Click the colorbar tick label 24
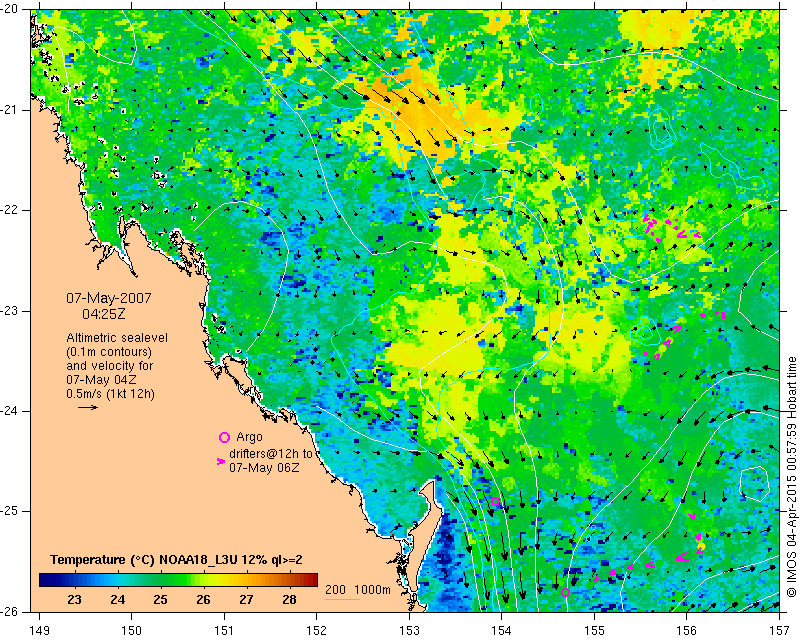The height and width of the screenshot is (640, 800). coord(117,599)
